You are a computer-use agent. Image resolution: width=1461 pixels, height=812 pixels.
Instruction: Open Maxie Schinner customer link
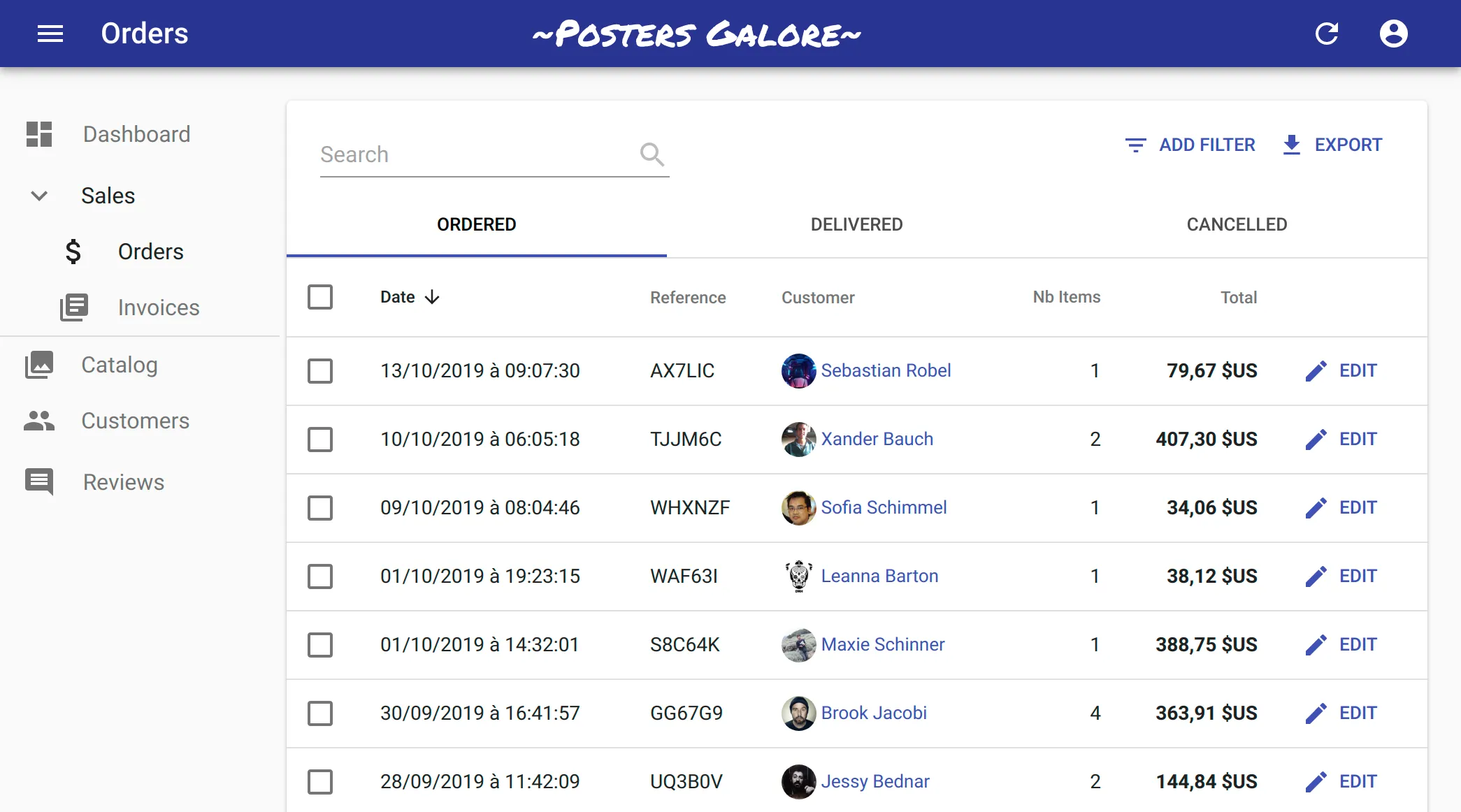pos(883,644)
